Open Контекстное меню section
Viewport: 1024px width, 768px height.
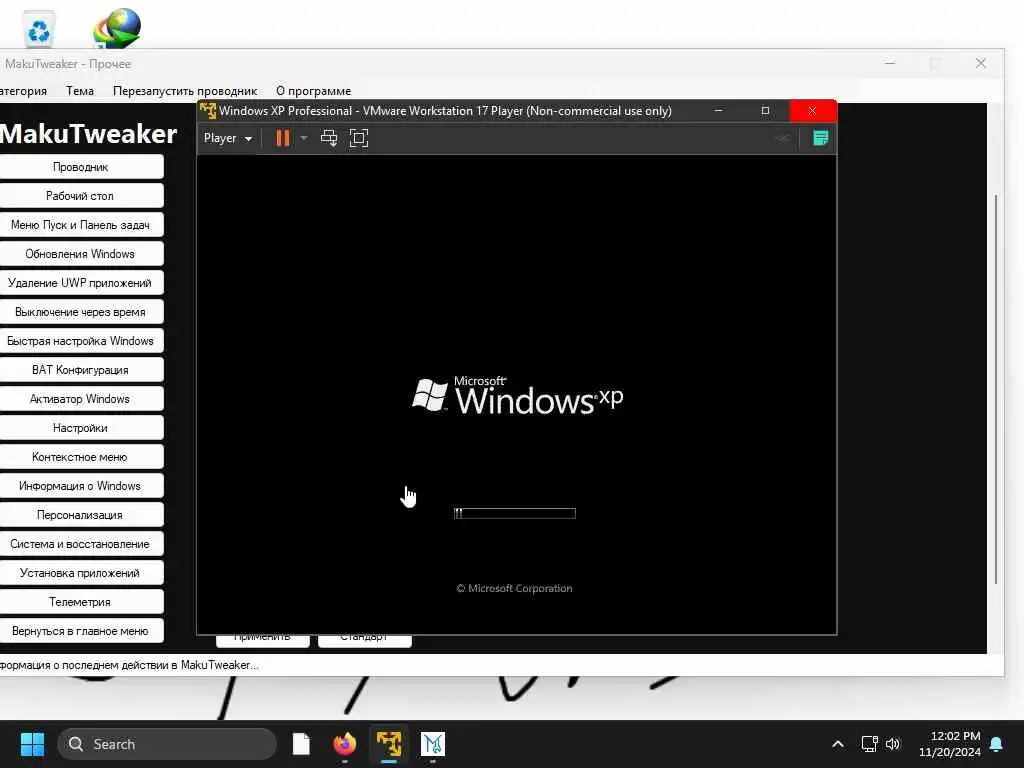(81, 456)
